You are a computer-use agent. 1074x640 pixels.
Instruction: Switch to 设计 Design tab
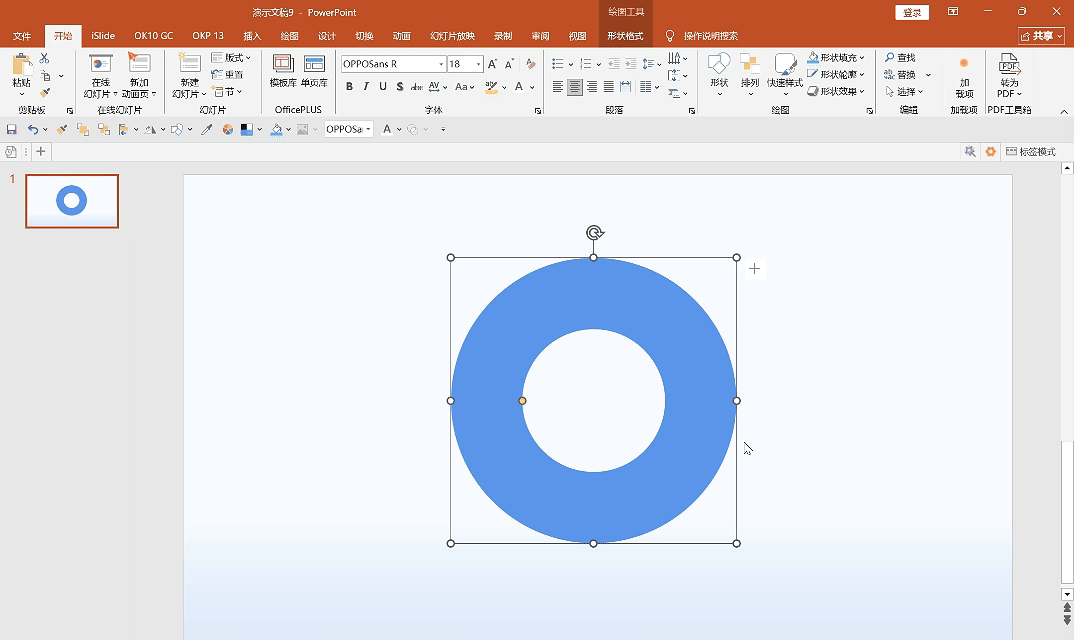[327, 36]
